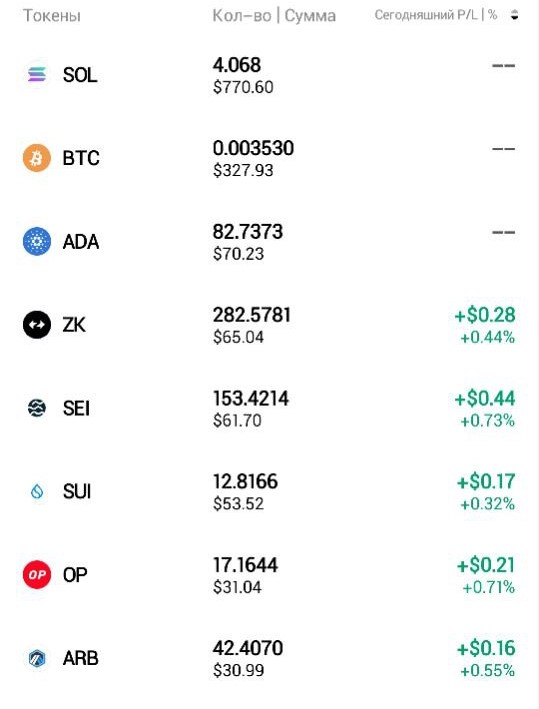The width and height of the screenshot is (539, 709).
Task: Tap the red OP token icon
Action: tap(37, 575)
